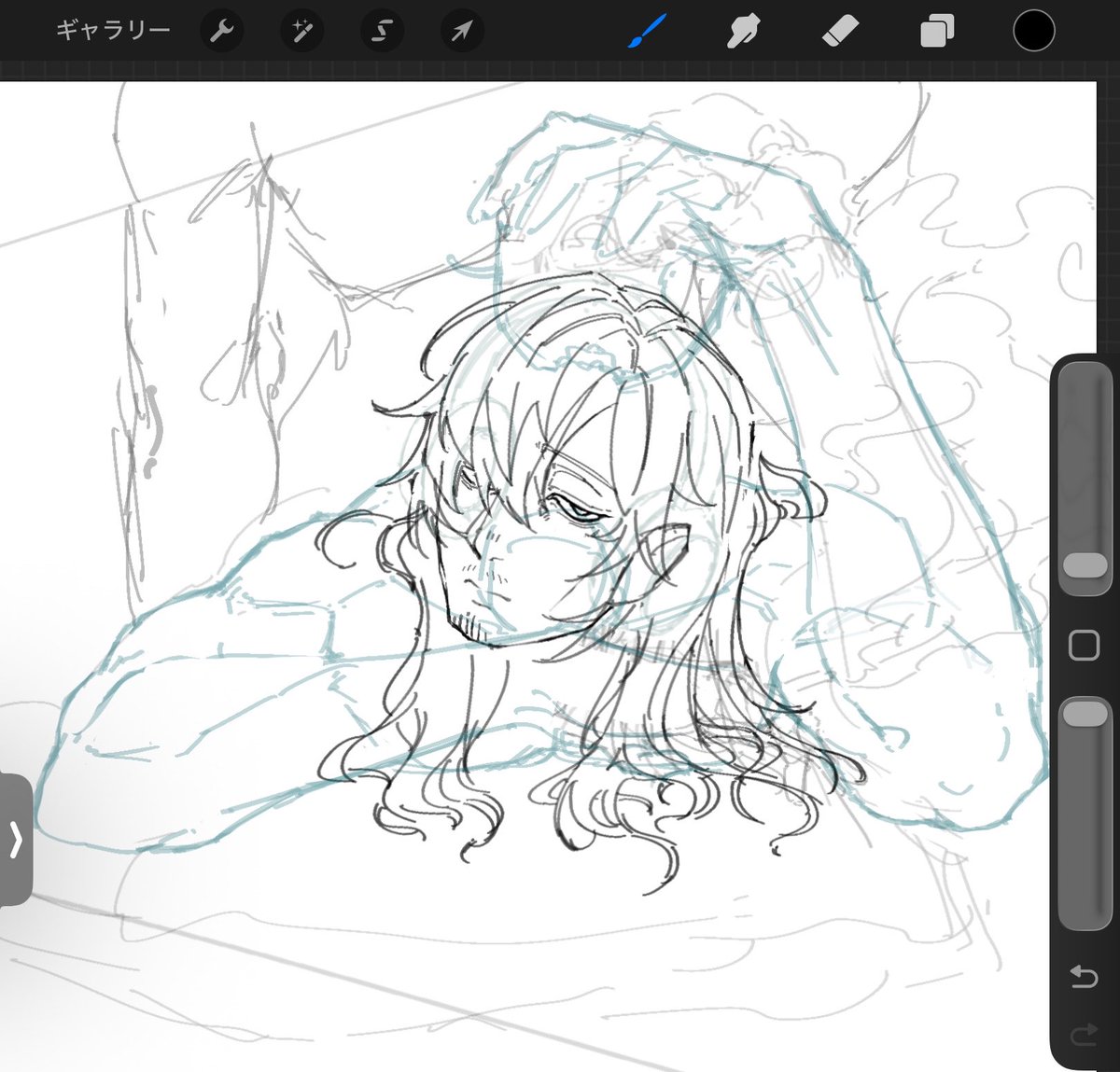Click the brush opacity slider handle
This screenshot has height=1072, width=1120.
click(1085, 715)
